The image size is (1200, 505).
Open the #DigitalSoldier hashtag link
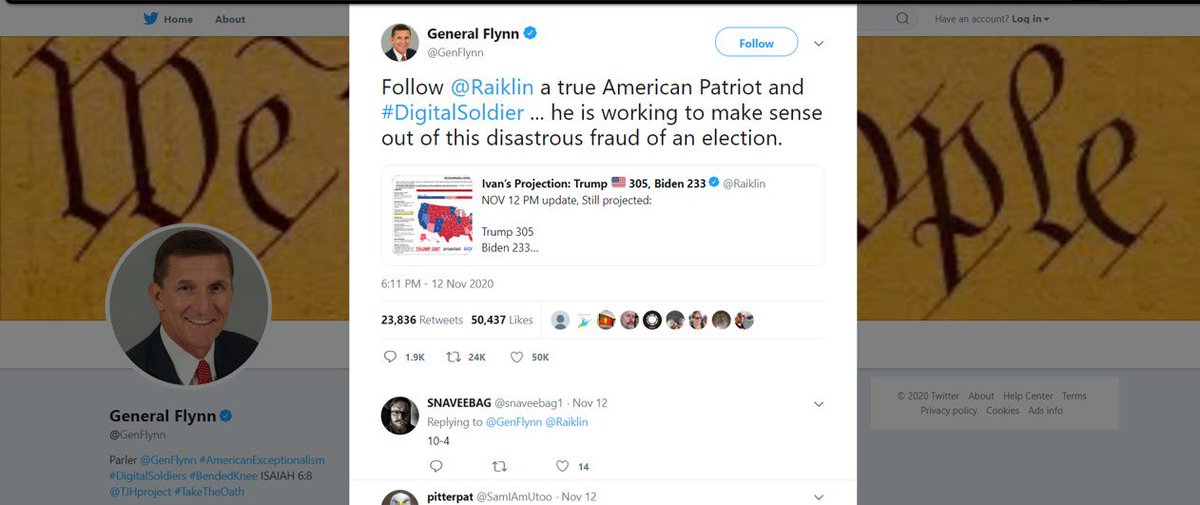(452, 114)
